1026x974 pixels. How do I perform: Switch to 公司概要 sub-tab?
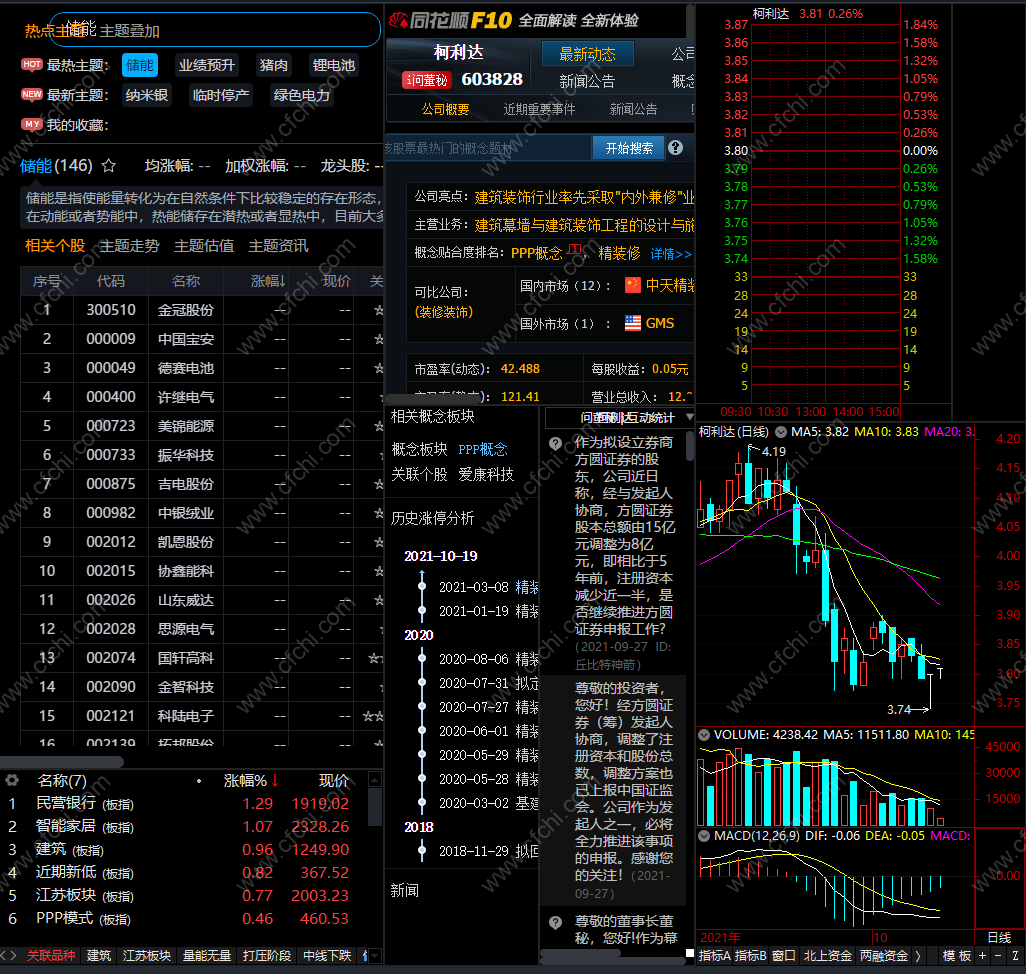445,109
